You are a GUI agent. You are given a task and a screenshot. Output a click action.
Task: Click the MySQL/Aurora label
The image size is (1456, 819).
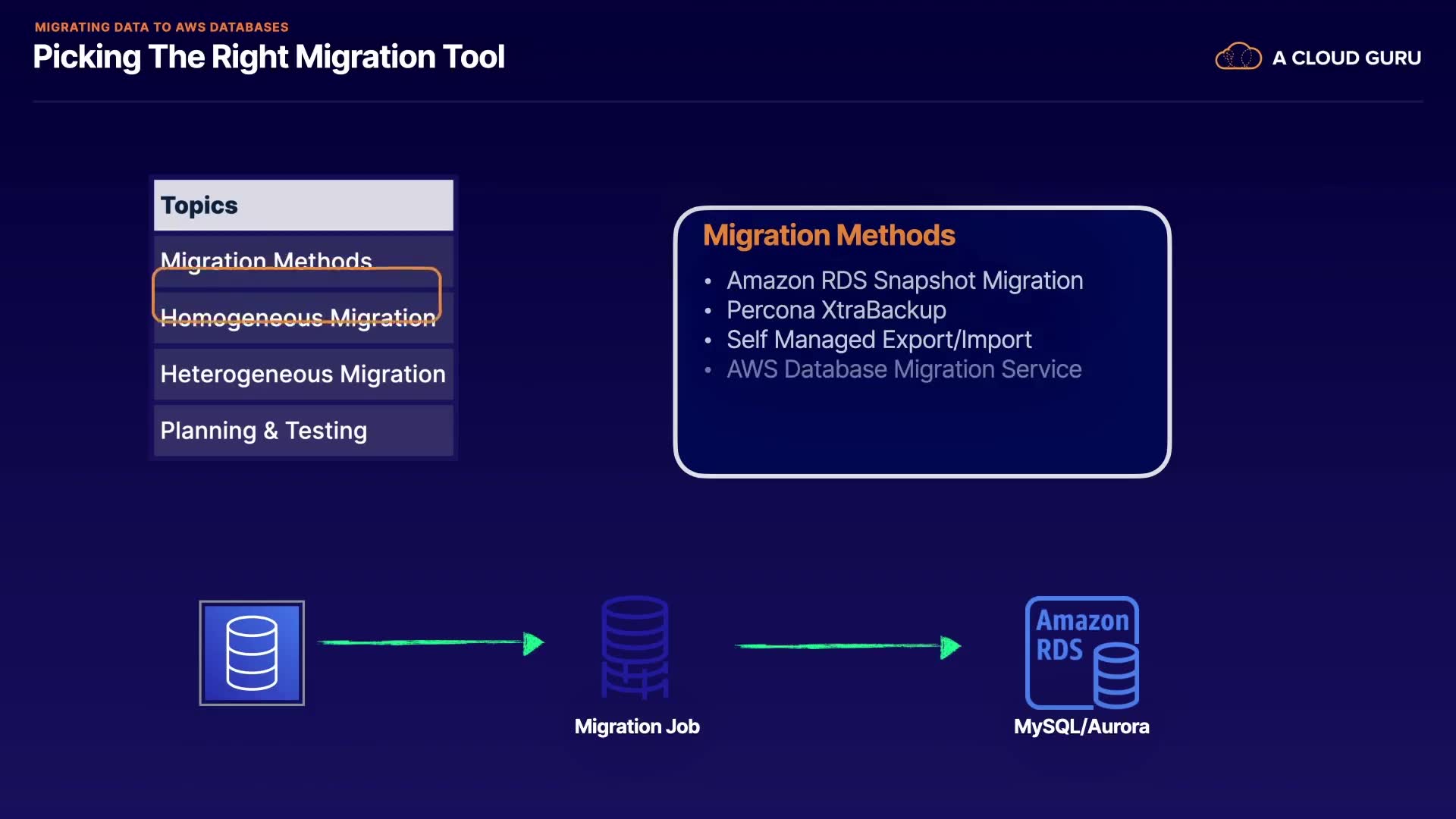coord(1081,726)
